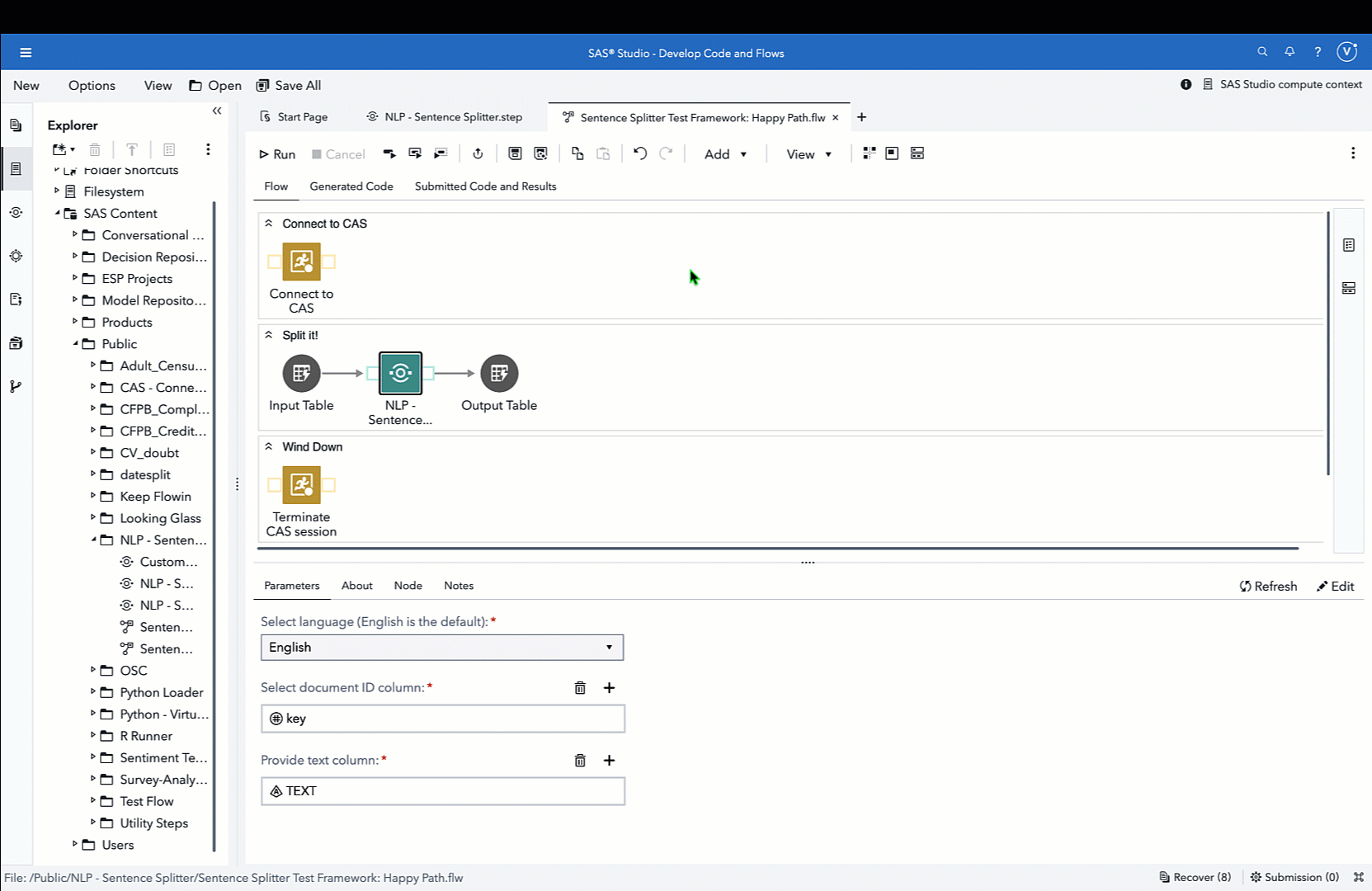The height and width of the screenshot is (891, 1372).
Task: Click the Refresh button
Action: [x=1268, y=587]
